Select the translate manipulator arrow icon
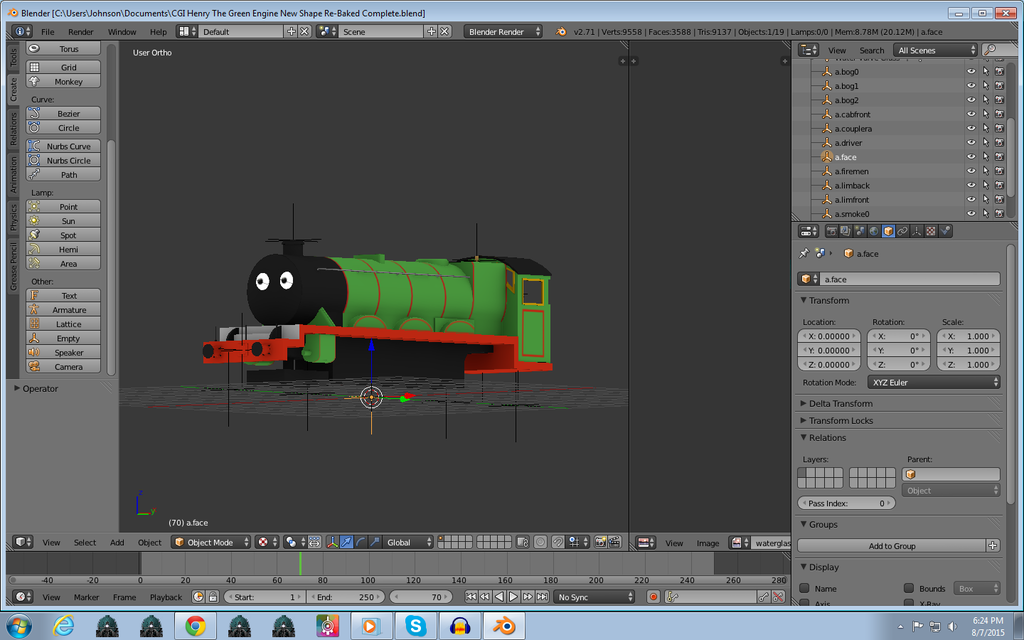This screenshot has height=640, width=1024. (346, 542)
